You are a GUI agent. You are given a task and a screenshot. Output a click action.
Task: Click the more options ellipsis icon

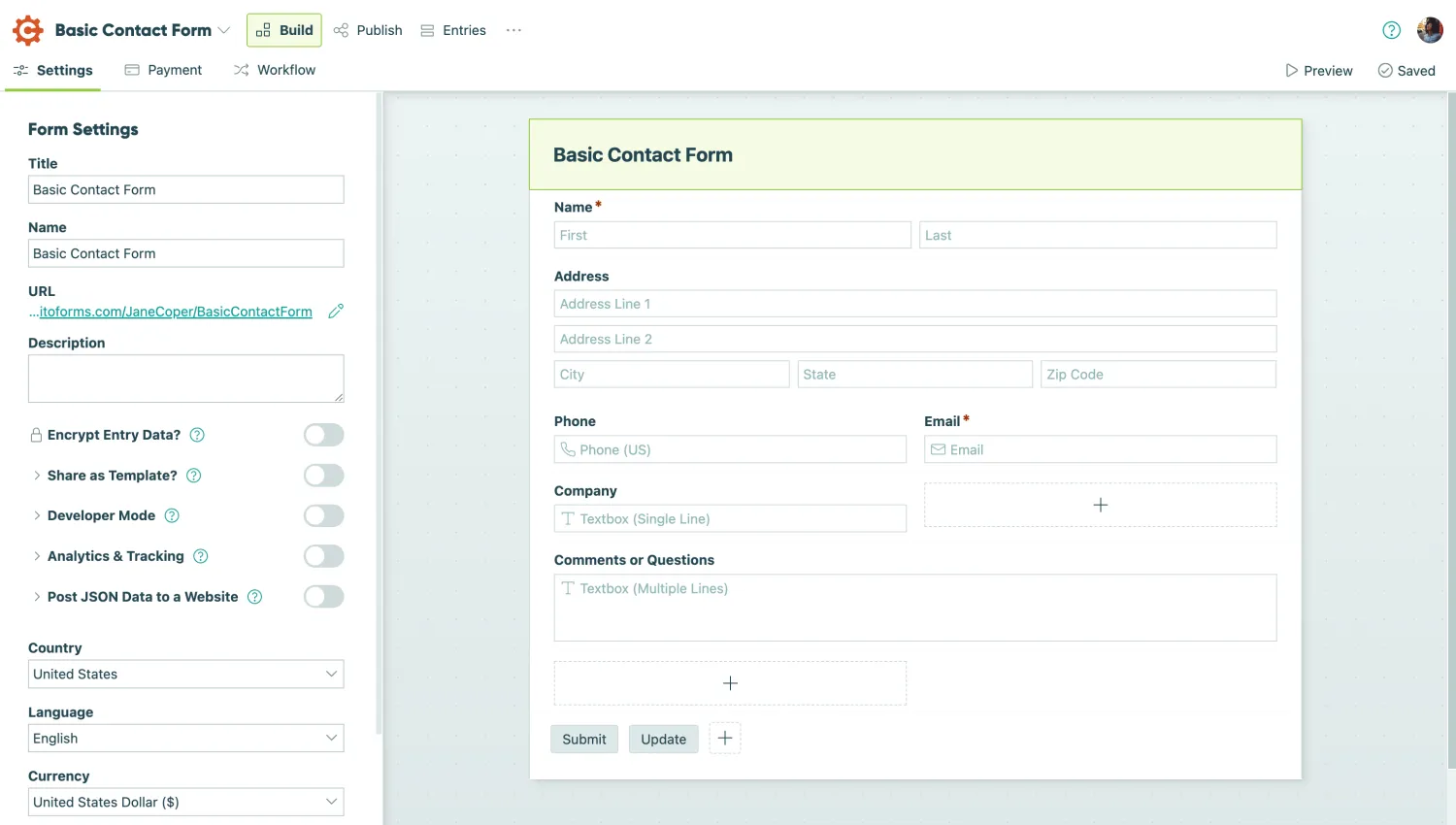coord(513,30)
